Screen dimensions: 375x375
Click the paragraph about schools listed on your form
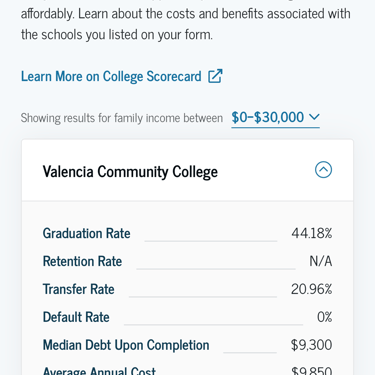(x=186, y=21)
